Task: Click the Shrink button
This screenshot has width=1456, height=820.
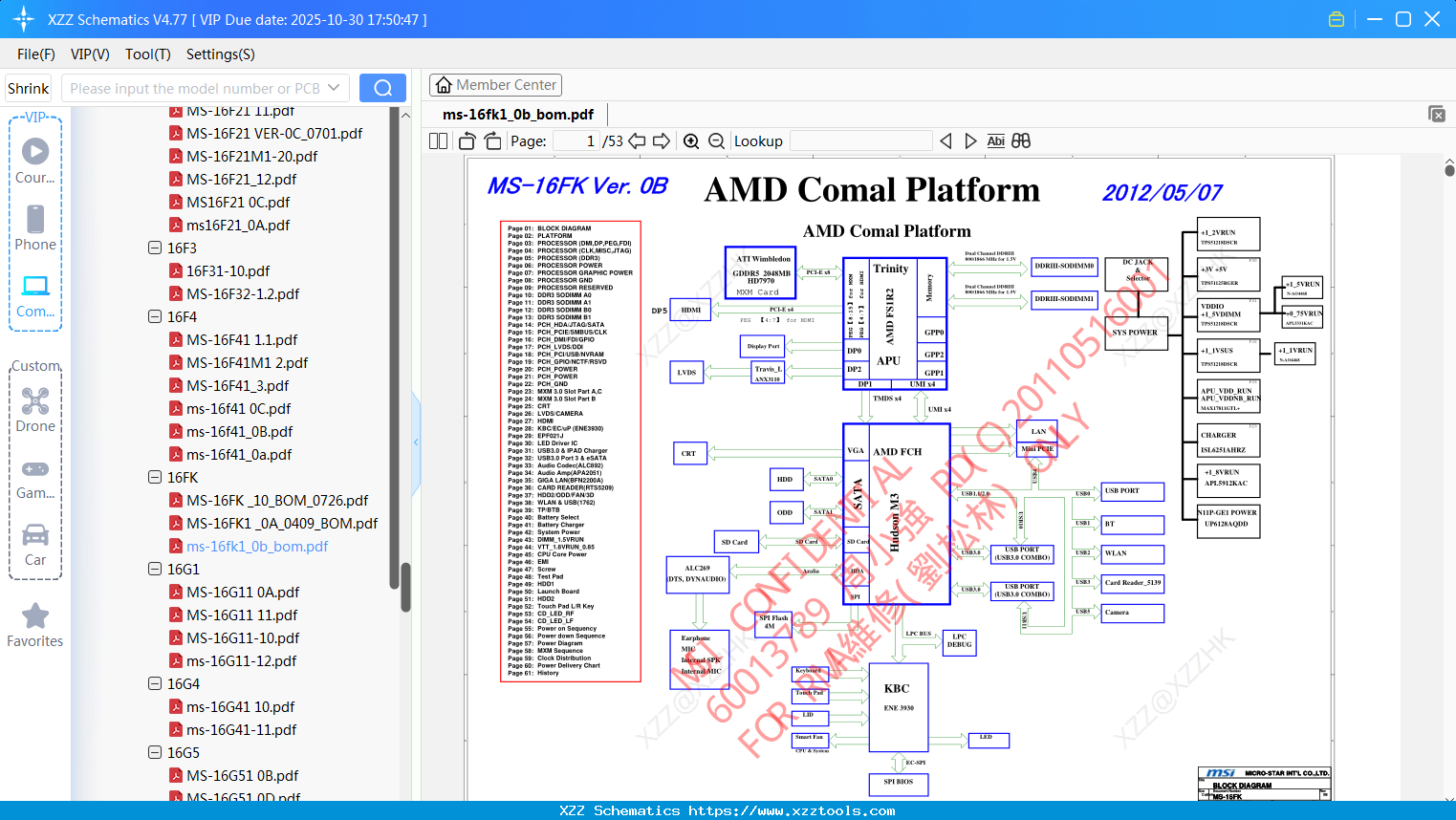Action: point(28,87)
